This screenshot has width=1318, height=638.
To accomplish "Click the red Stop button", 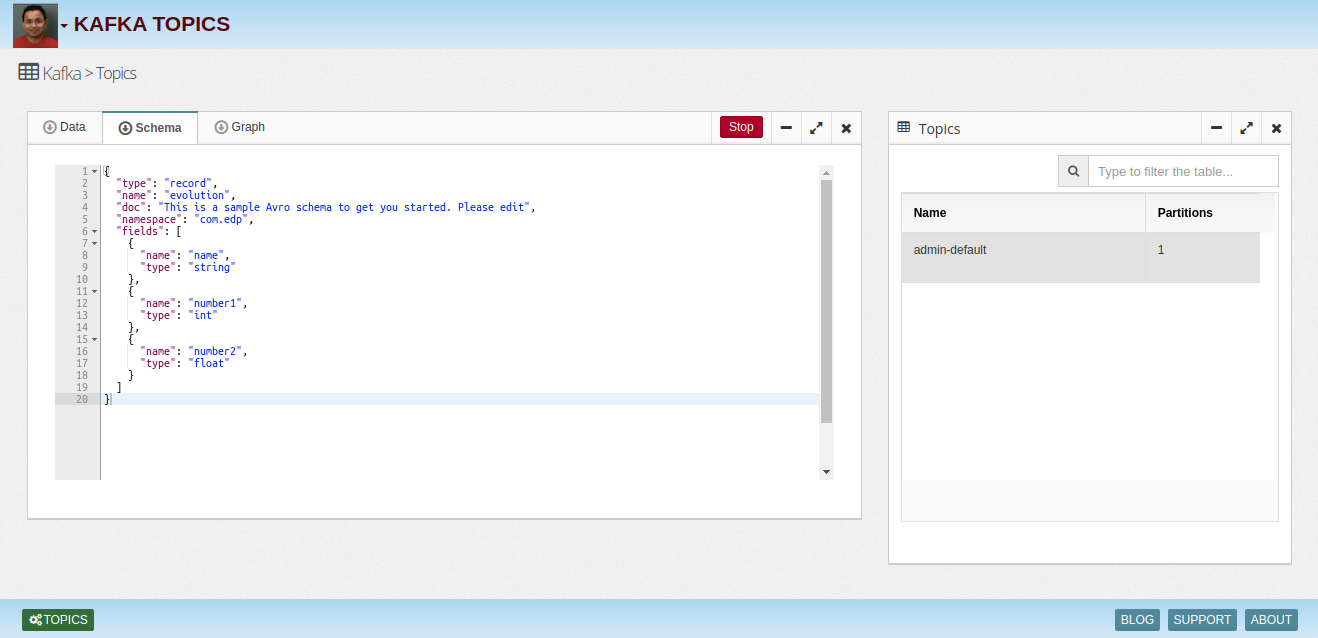I will pyautogui.click(x=741, y=127).
